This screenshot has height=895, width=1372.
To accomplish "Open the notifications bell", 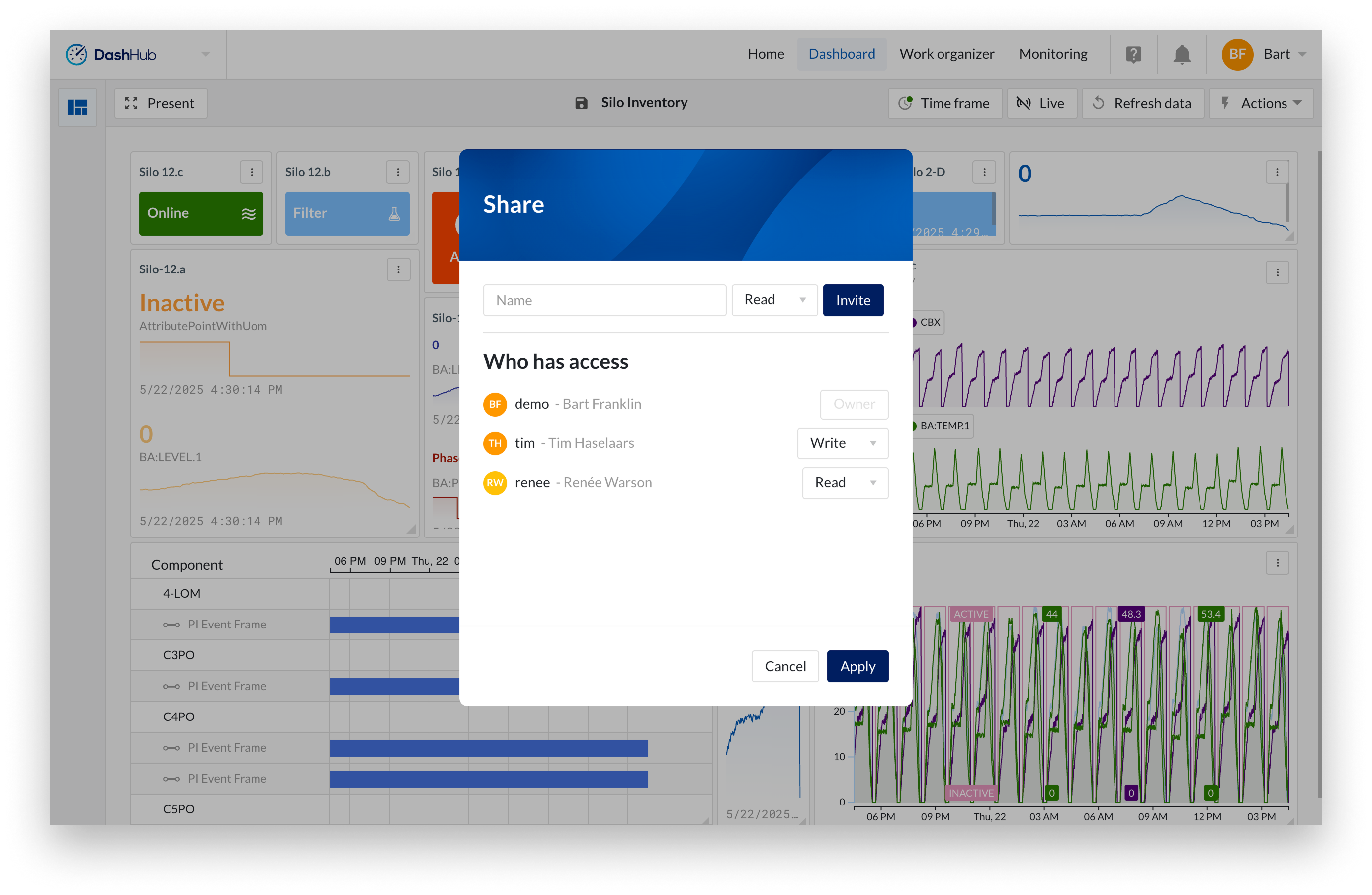I will (1181, 55).
